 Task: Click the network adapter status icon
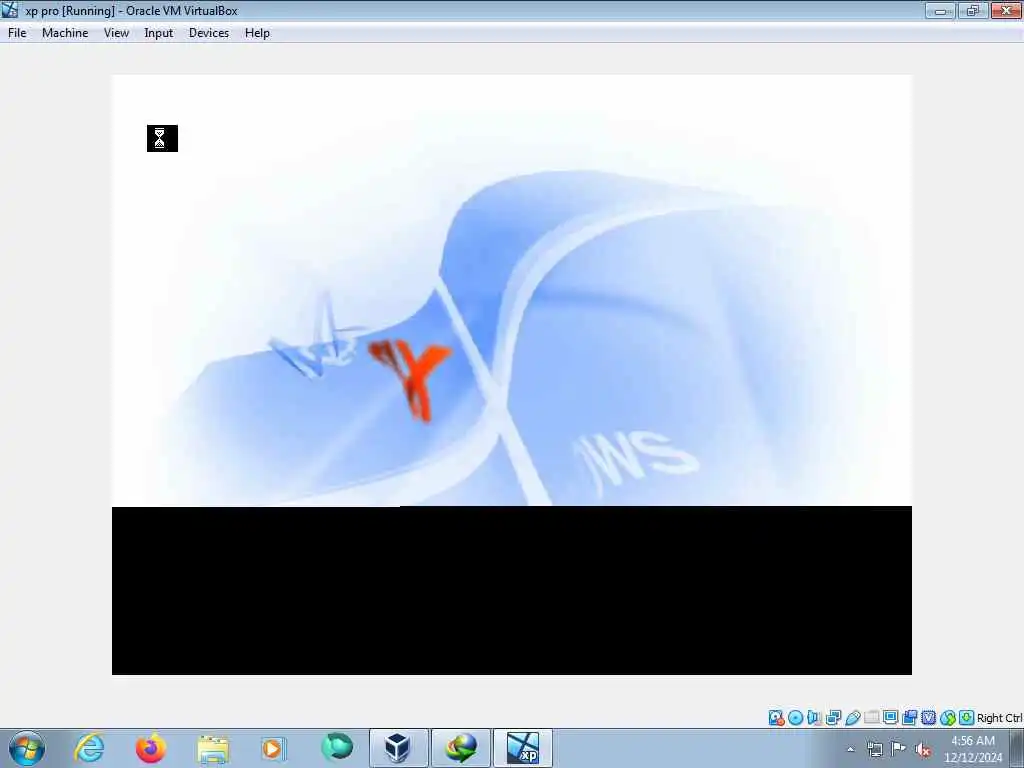(833, 718)
